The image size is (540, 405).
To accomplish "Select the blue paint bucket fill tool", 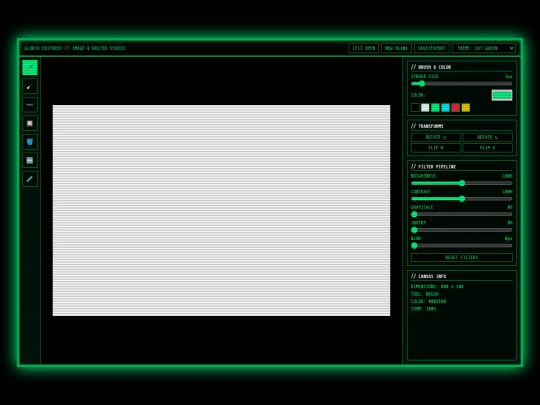I will pos(30,142).
